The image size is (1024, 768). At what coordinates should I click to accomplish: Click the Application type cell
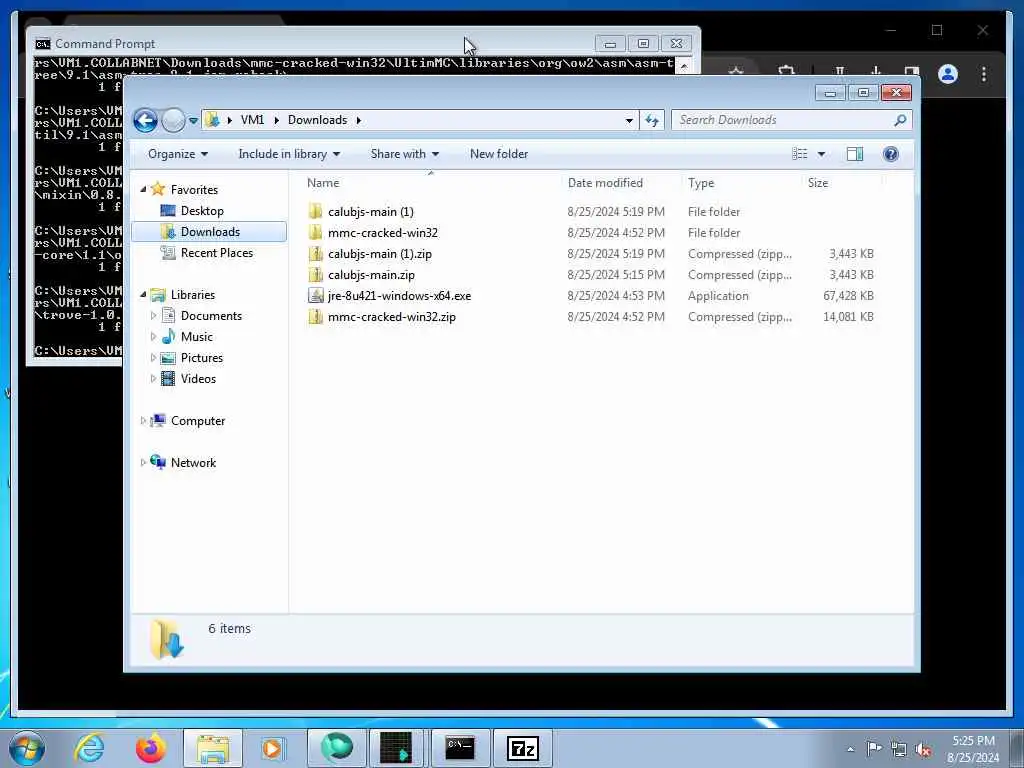718,296
